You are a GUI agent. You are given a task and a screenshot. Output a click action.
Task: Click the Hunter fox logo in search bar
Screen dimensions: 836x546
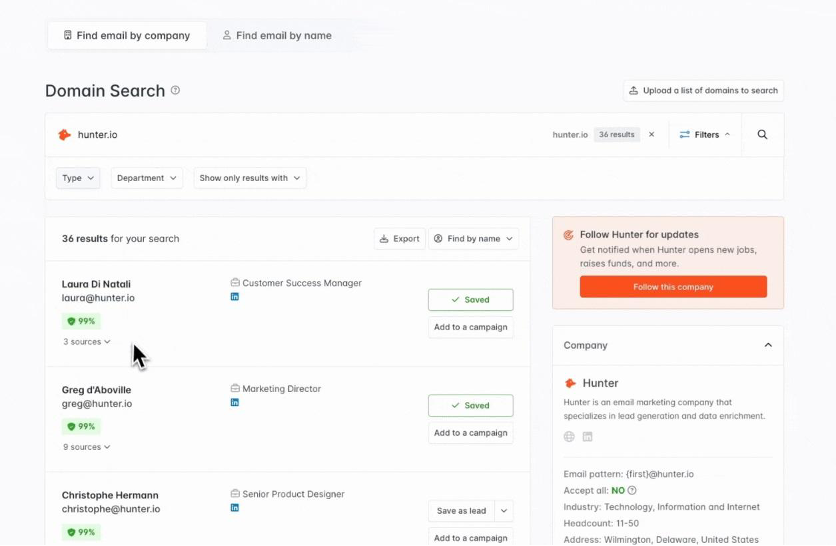coord(65,134)
